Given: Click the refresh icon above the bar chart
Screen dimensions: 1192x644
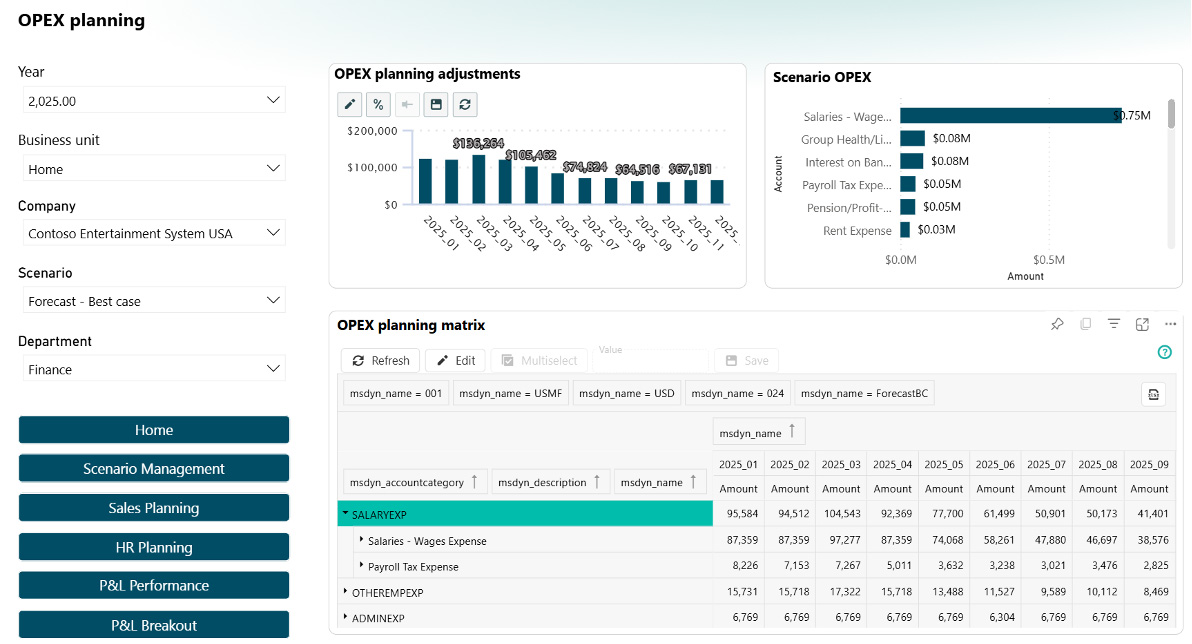Looking at the screenshot, I should click(x=464, y=104).
